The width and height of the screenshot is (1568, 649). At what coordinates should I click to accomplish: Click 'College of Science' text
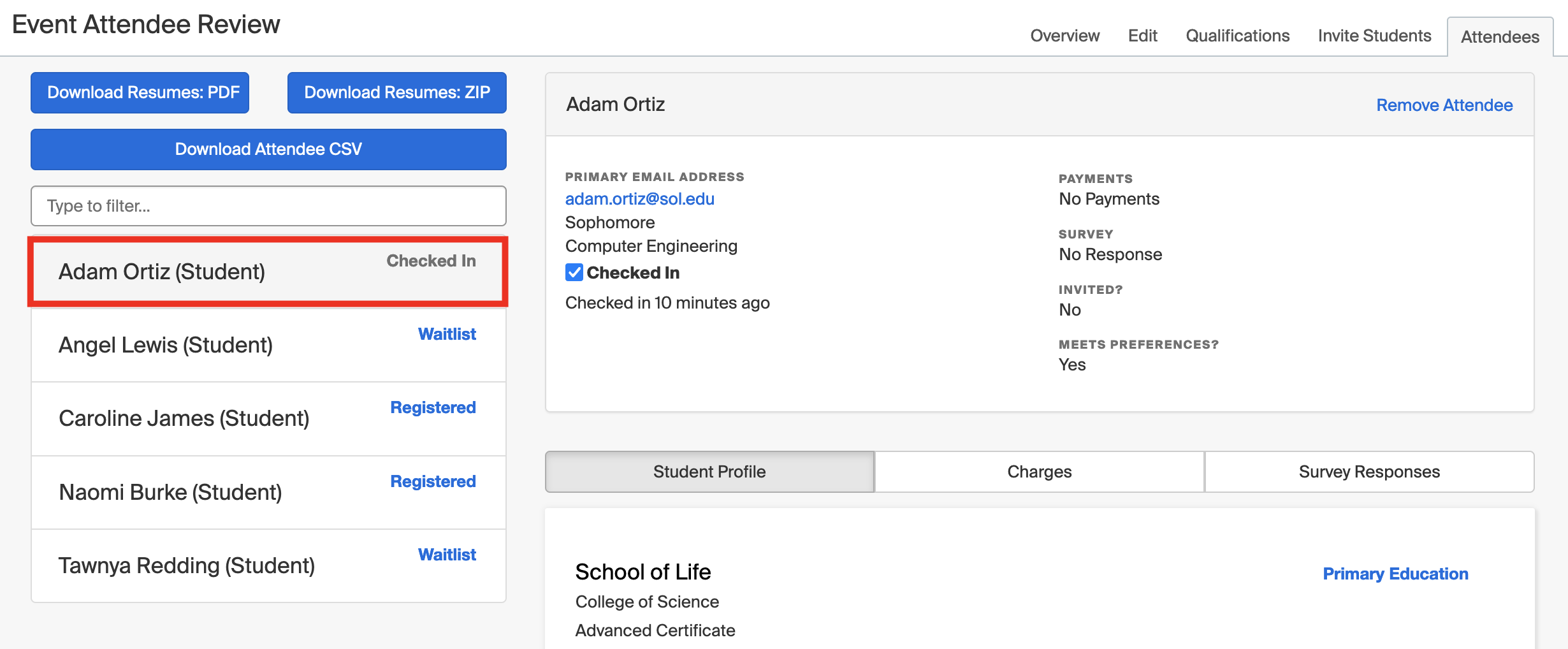pos(647,602)
